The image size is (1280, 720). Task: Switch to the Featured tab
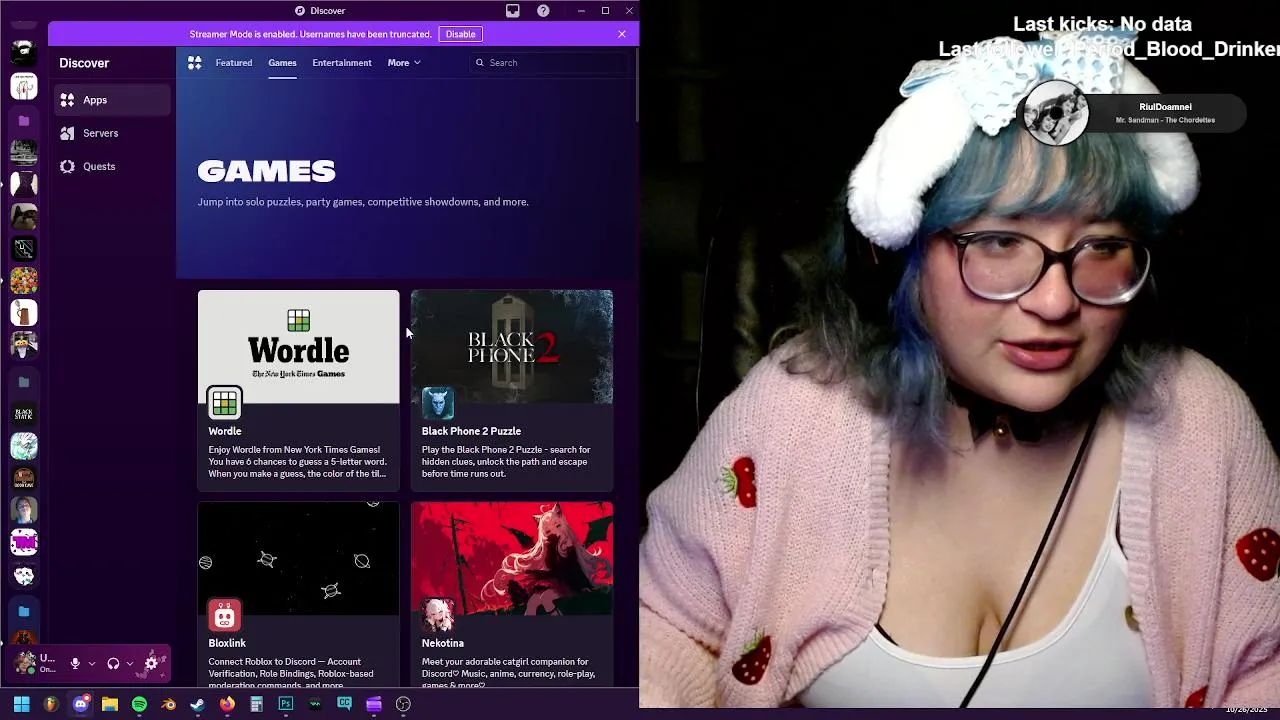[x=234, y=63]
